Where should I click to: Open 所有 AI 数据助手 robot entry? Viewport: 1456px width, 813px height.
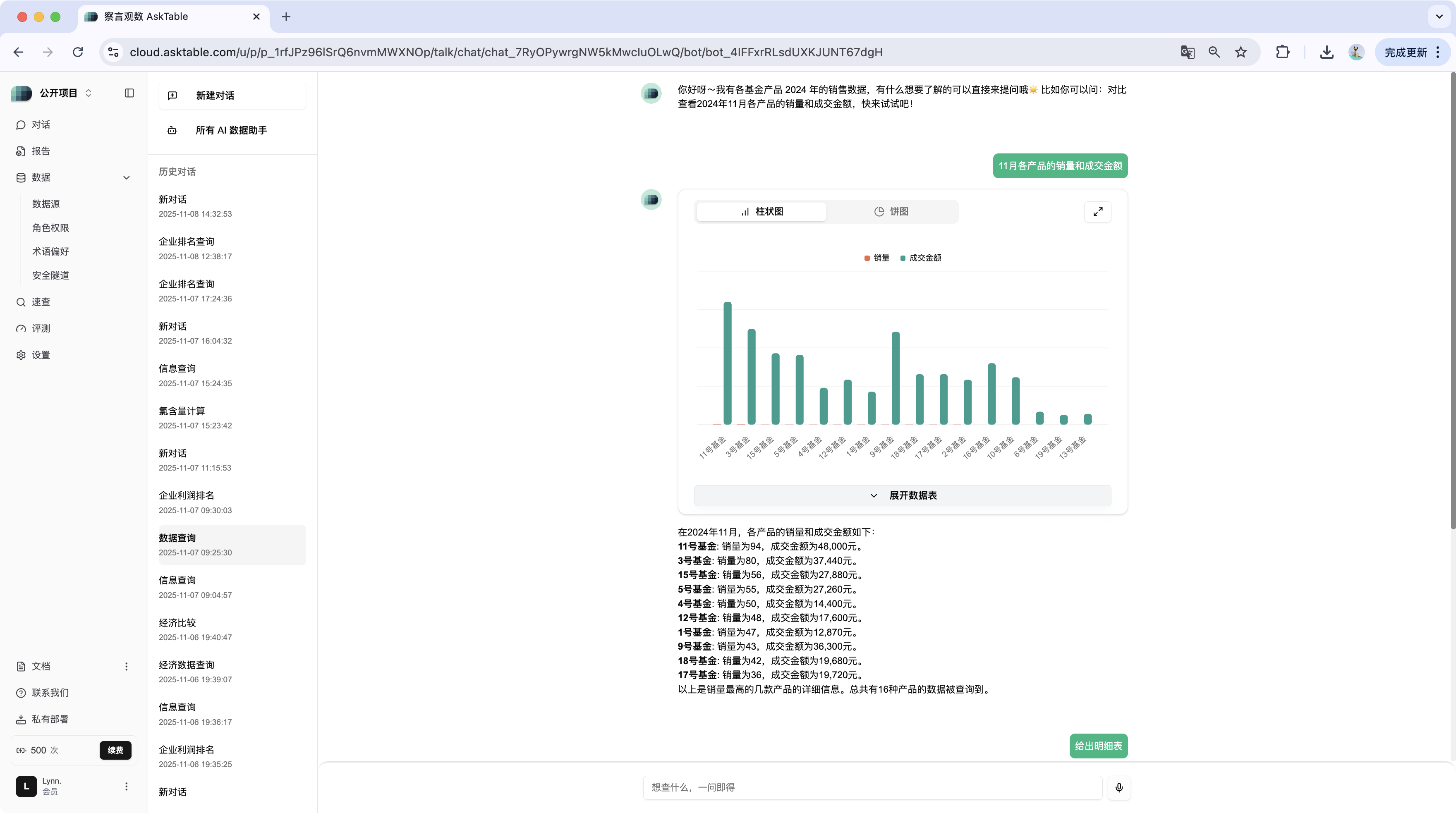[x=231, y=130]
